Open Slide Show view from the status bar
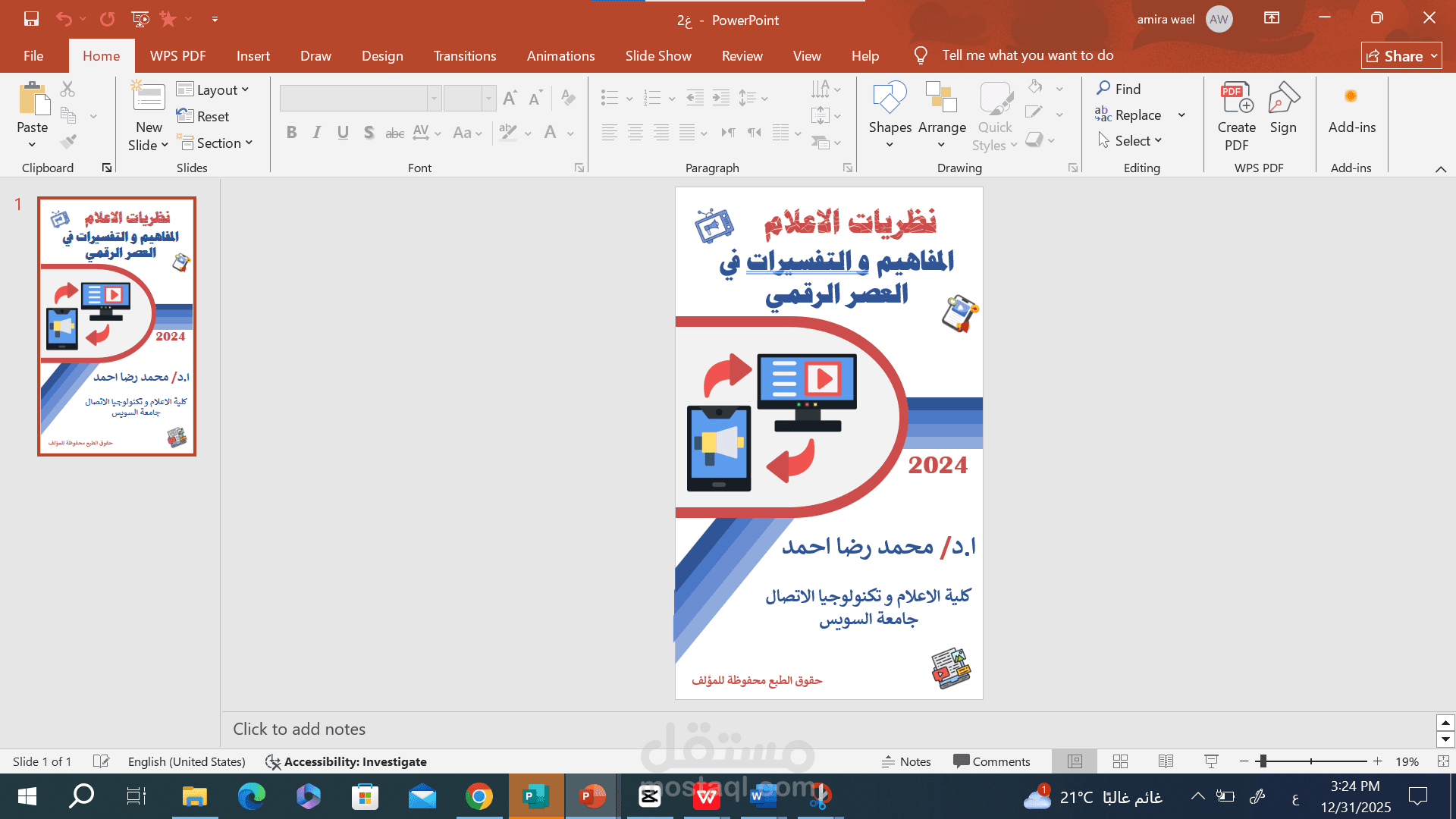This screenshot has width=1456, height=819. 1210,761
